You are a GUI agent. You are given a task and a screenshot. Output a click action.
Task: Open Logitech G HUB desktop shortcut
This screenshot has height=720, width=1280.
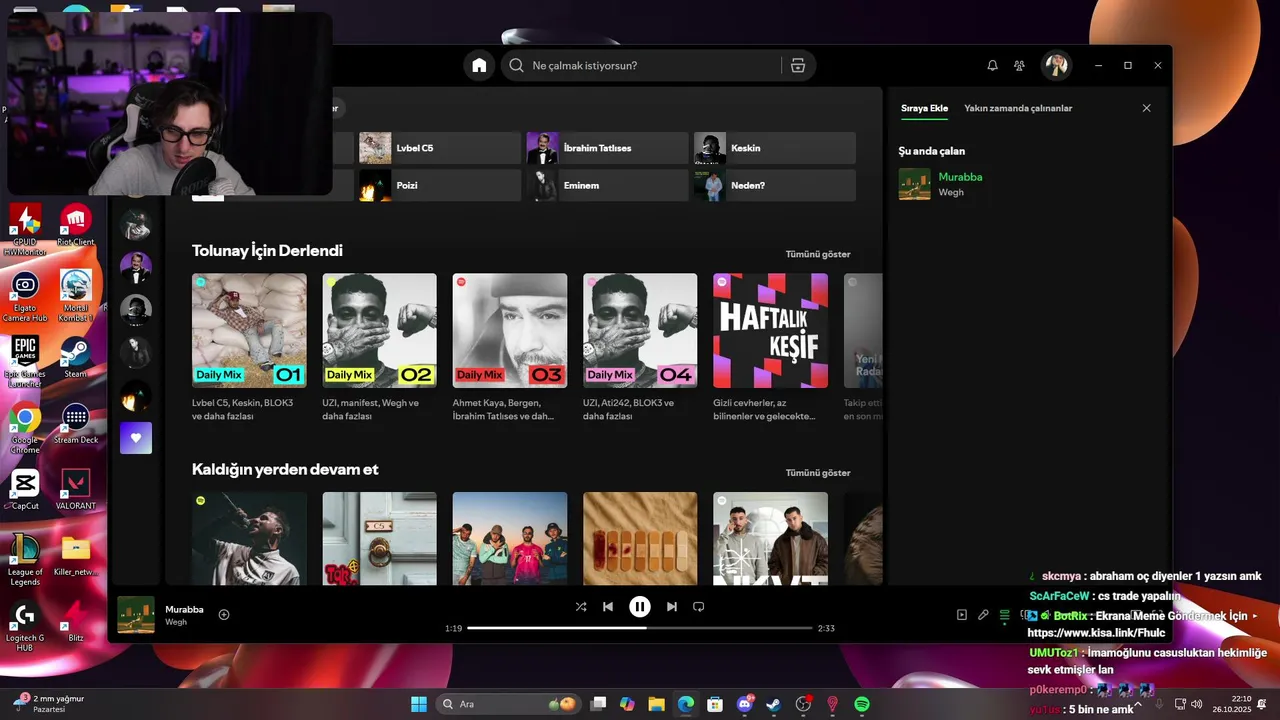point(25,627)
